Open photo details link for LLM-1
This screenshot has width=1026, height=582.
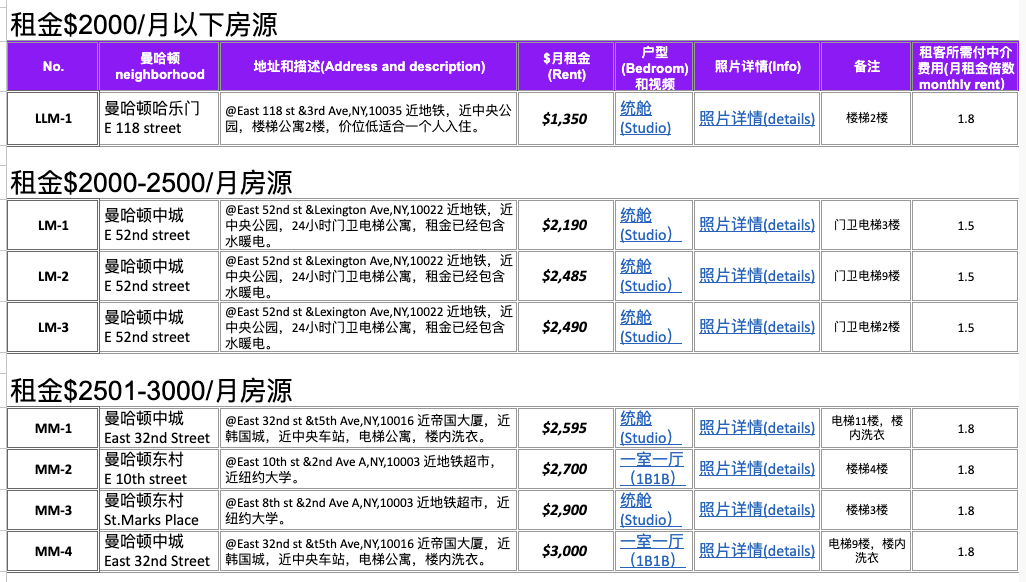tap(756, 118)
